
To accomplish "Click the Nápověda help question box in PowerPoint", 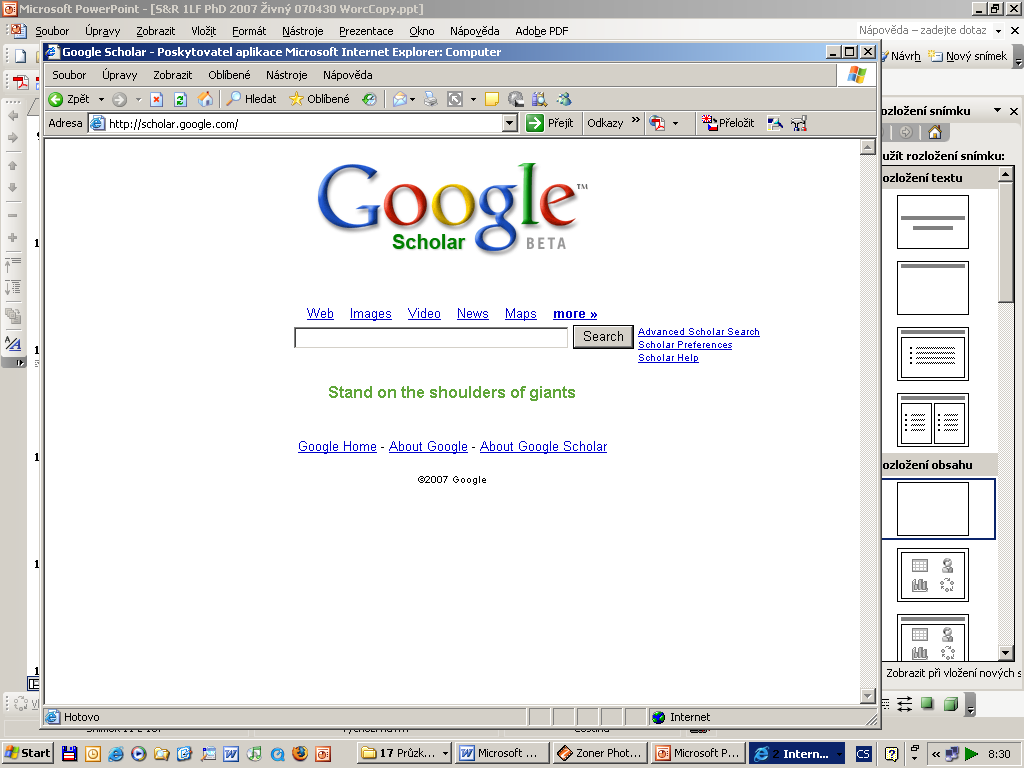I will pos(923,30).
